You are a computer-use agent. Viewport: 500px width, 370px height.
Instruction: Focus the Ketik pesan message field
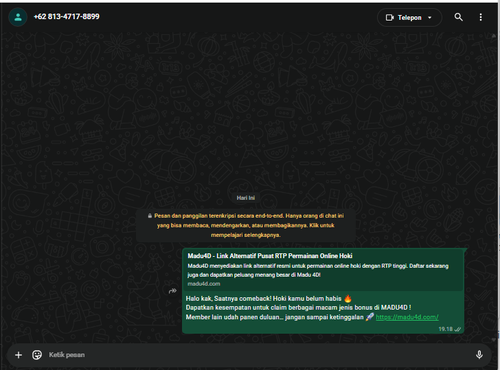pos(260,355)
